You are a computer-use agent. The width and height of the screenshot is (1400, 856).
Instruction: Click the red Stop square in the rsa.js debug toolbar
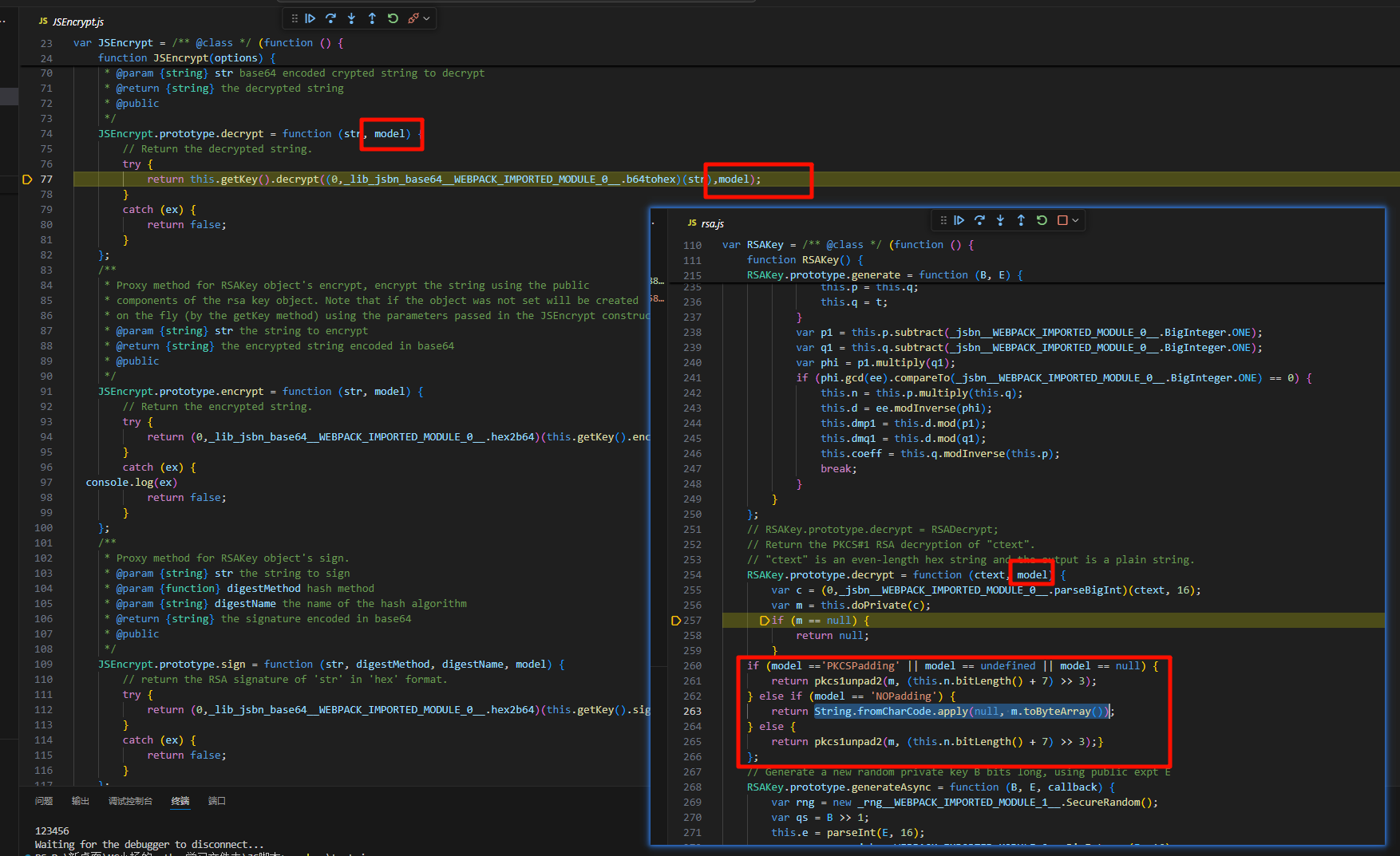pyautogui.click(x=1062, y=220)
